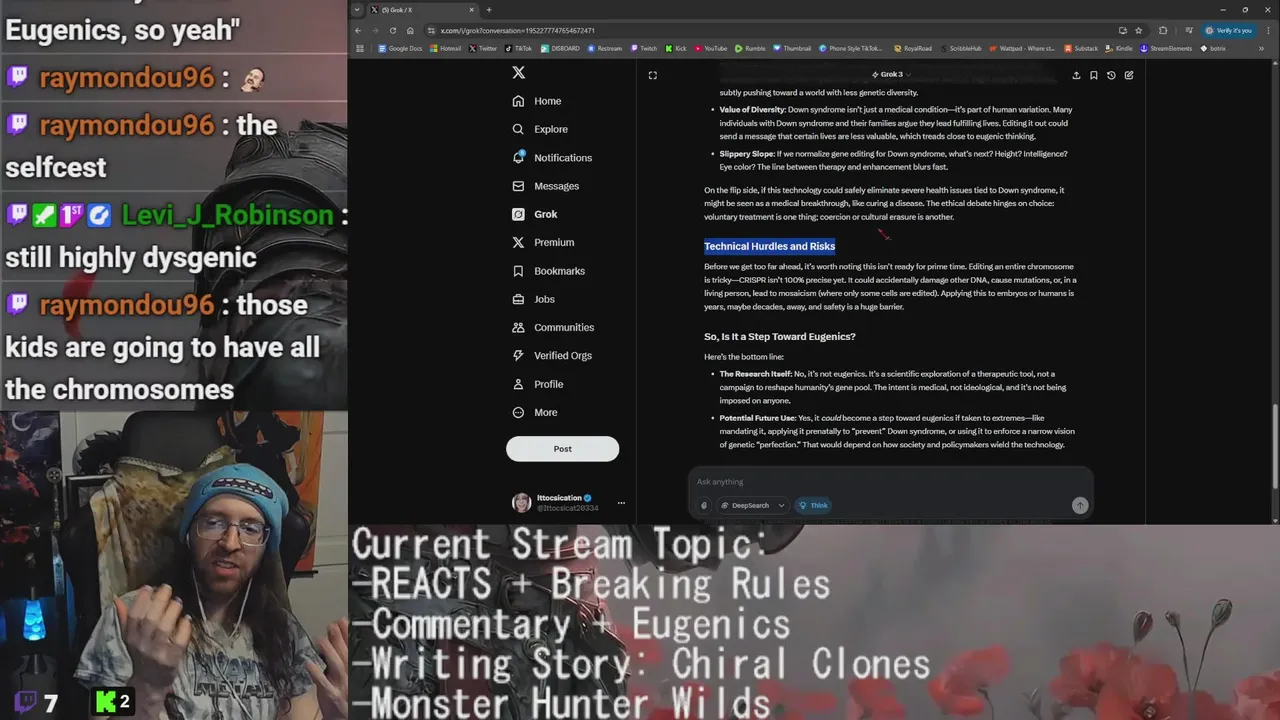
Task: Open Profile in X sidebar
Action: pos(537,384)
